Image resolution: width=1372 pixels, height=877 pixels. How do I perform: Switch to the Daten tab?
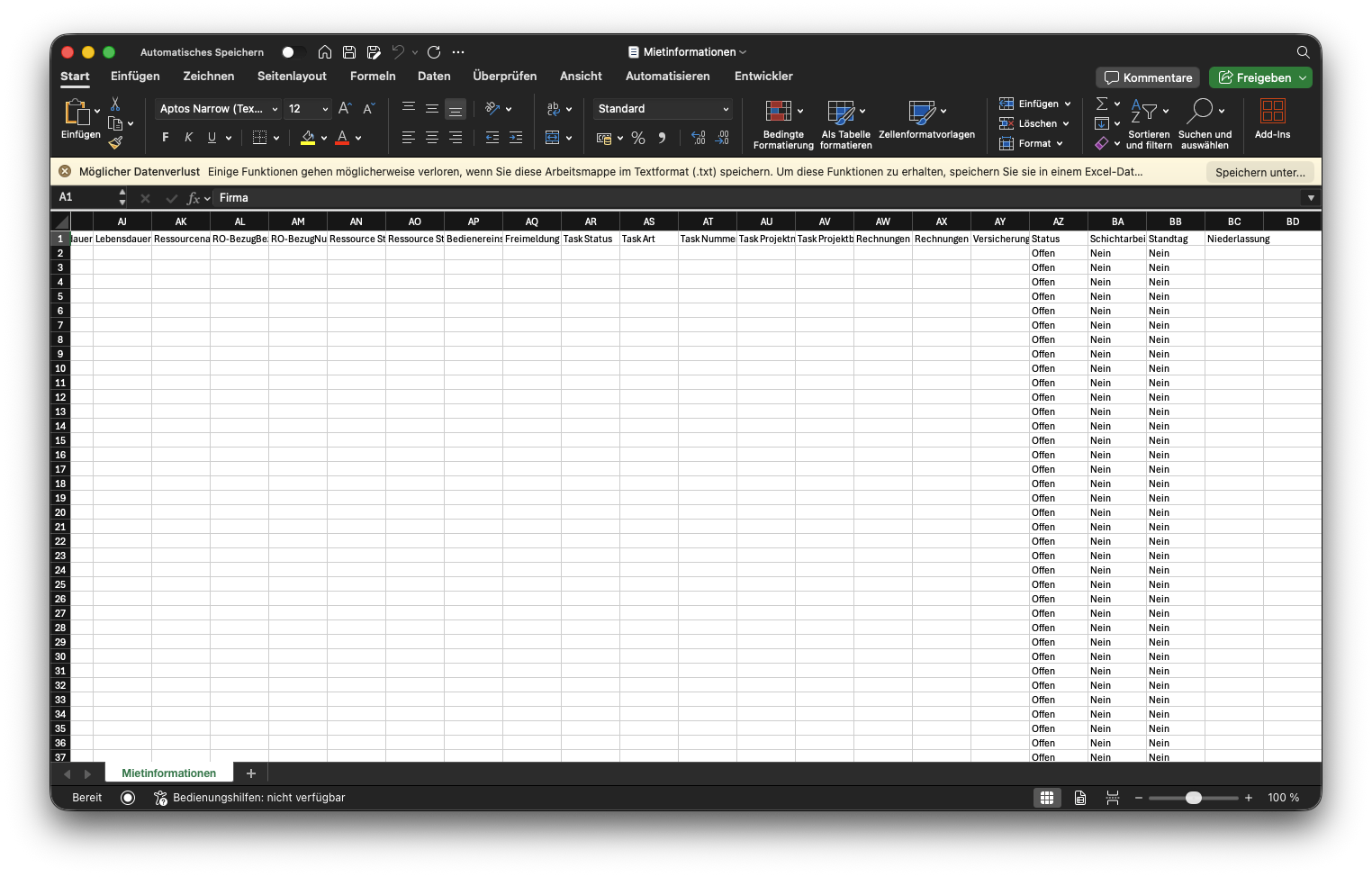click(x=434, y=77)
